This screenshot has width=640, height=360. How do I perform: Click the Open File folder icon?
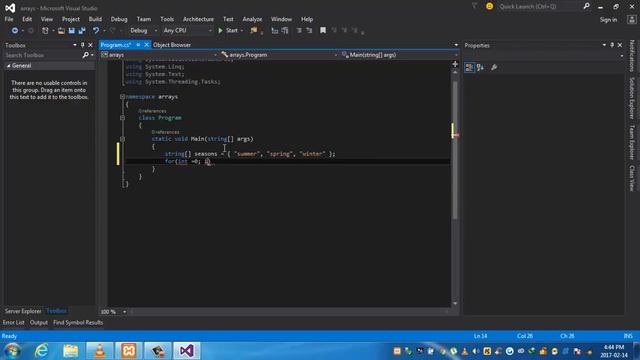click(x=61, y=31)
